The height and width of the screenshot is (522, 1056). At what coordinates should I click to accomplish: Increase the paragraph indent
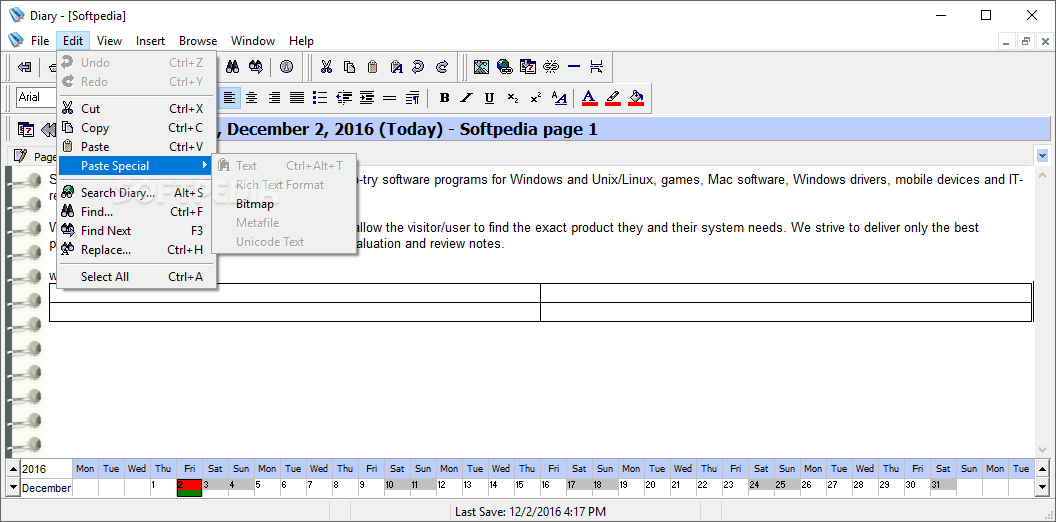[366, 98]
